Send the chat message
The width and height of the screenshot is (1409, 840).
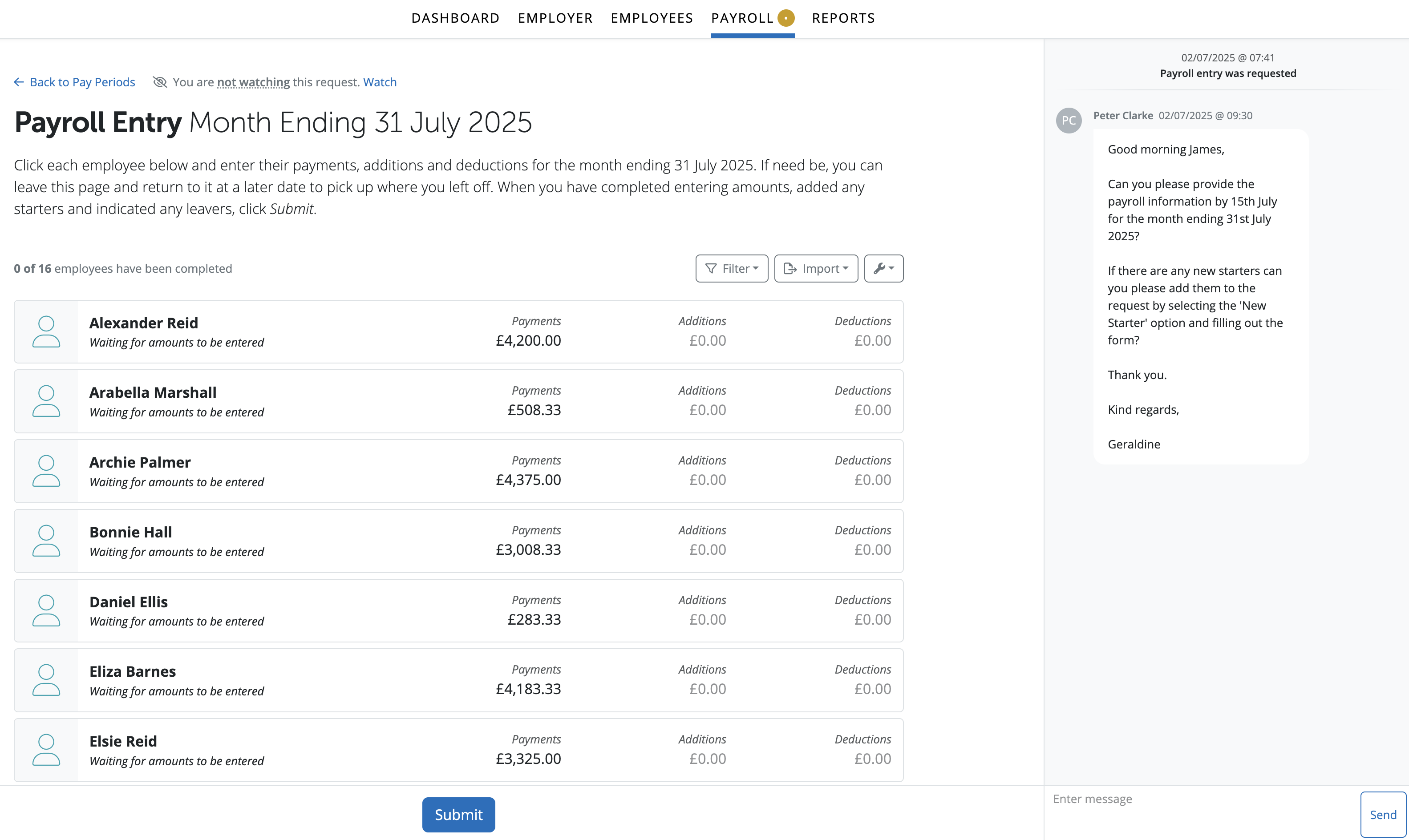tap(1382, 815)
